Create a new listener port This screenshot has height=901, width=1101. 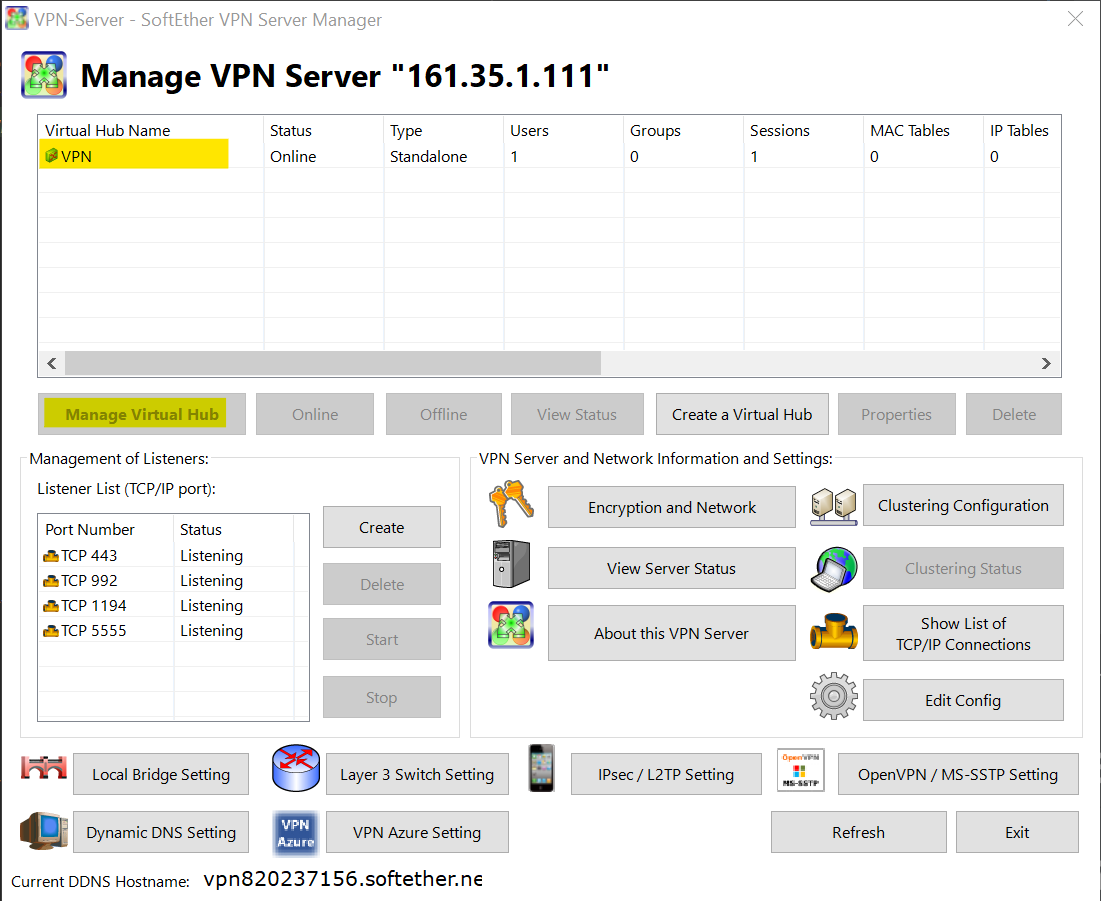[x=382, y=527]
